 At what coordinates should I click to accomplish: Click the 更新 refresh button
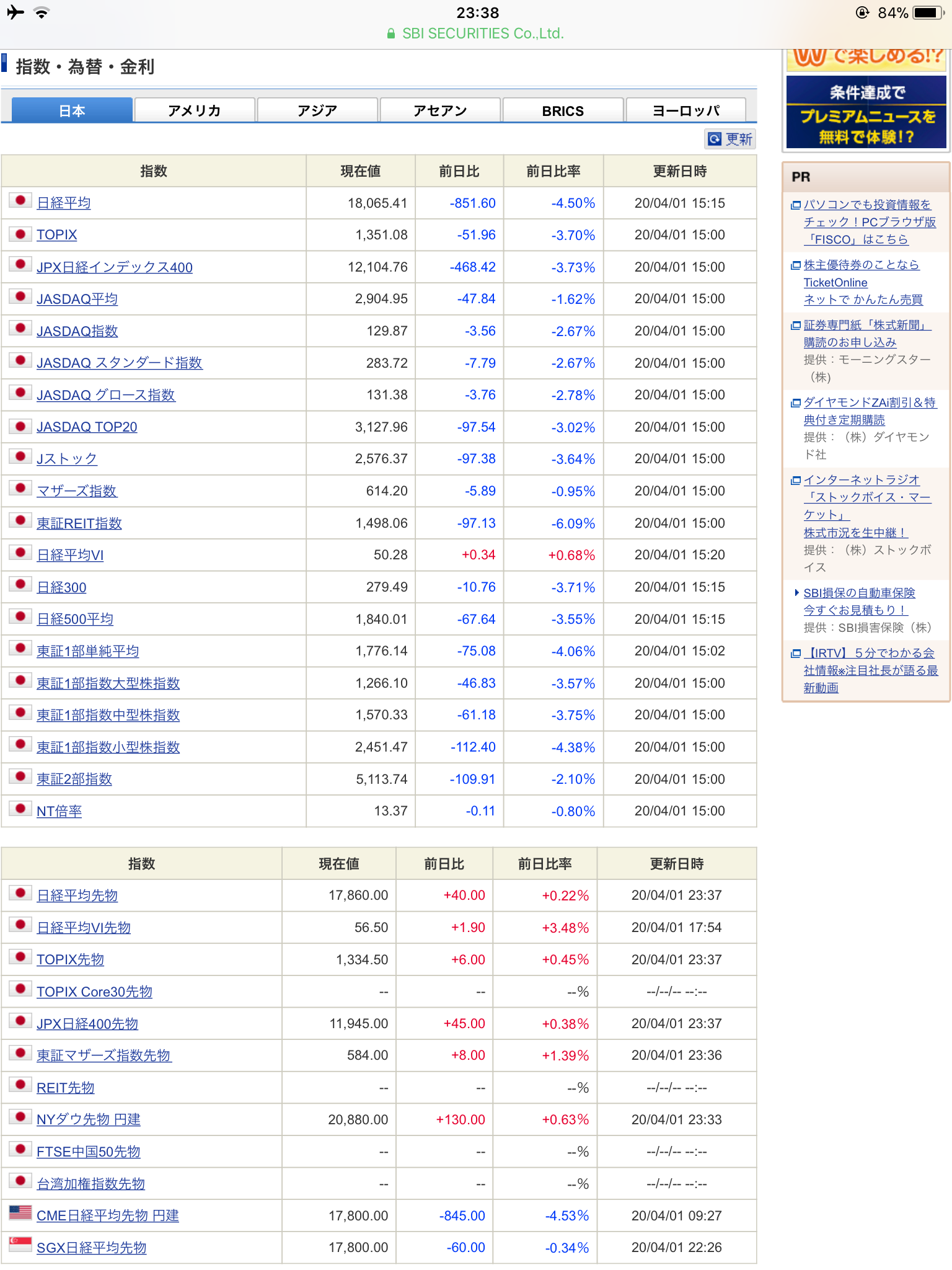pyautogui.click(x=730, y=139)
